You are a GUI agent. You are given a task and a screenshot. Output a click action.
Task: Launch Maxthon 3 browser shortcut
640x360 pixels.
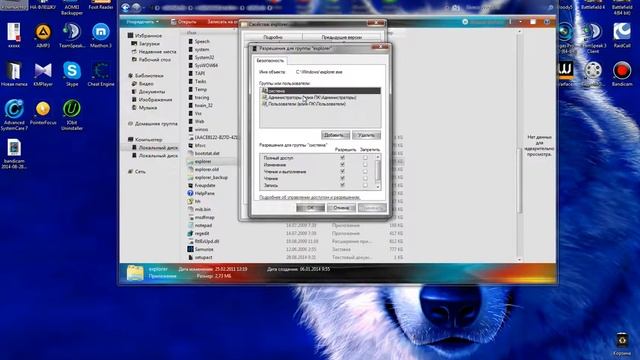(x=101, y=36)
